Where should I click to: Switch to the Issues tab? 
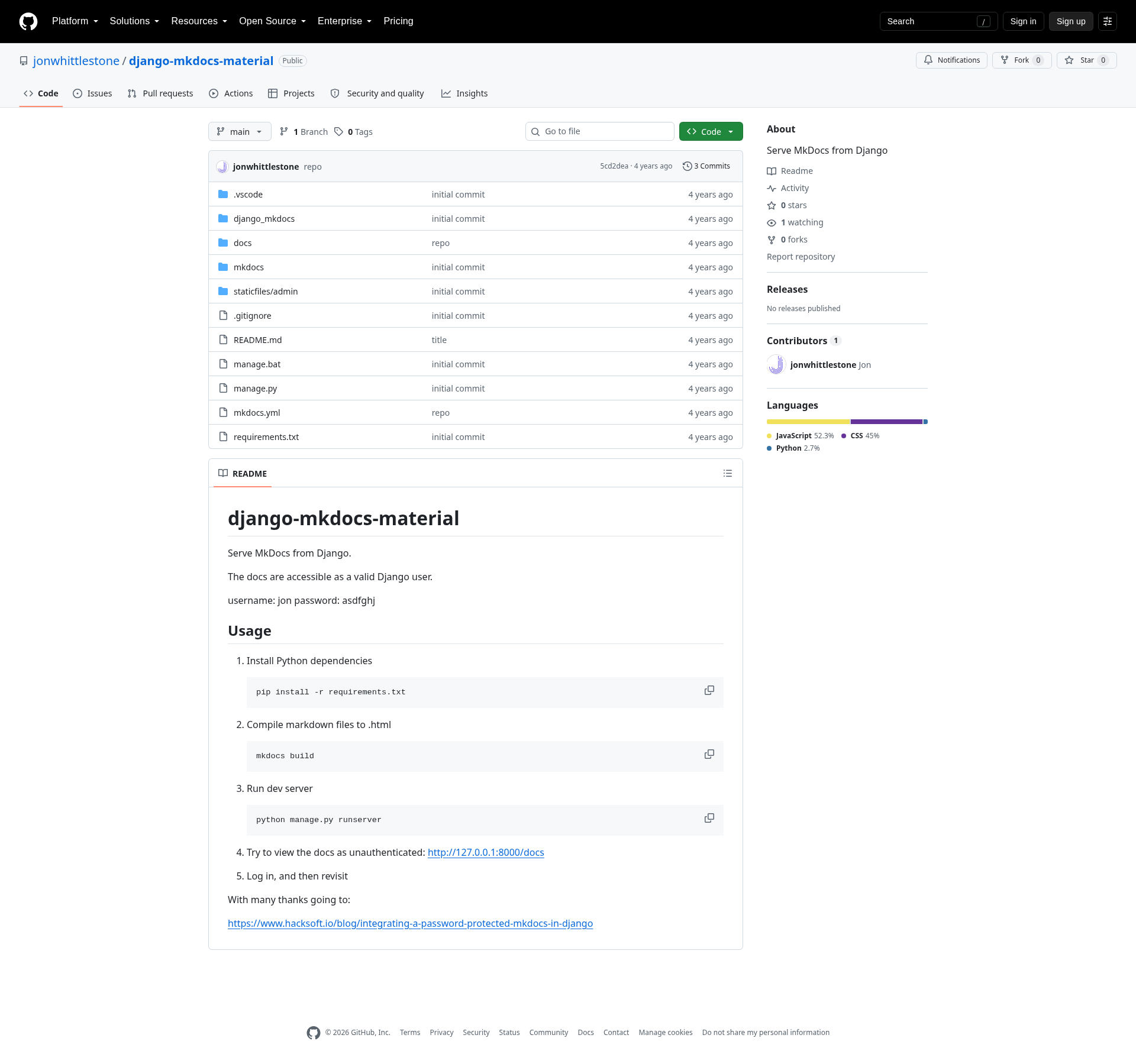coord(92,93)
